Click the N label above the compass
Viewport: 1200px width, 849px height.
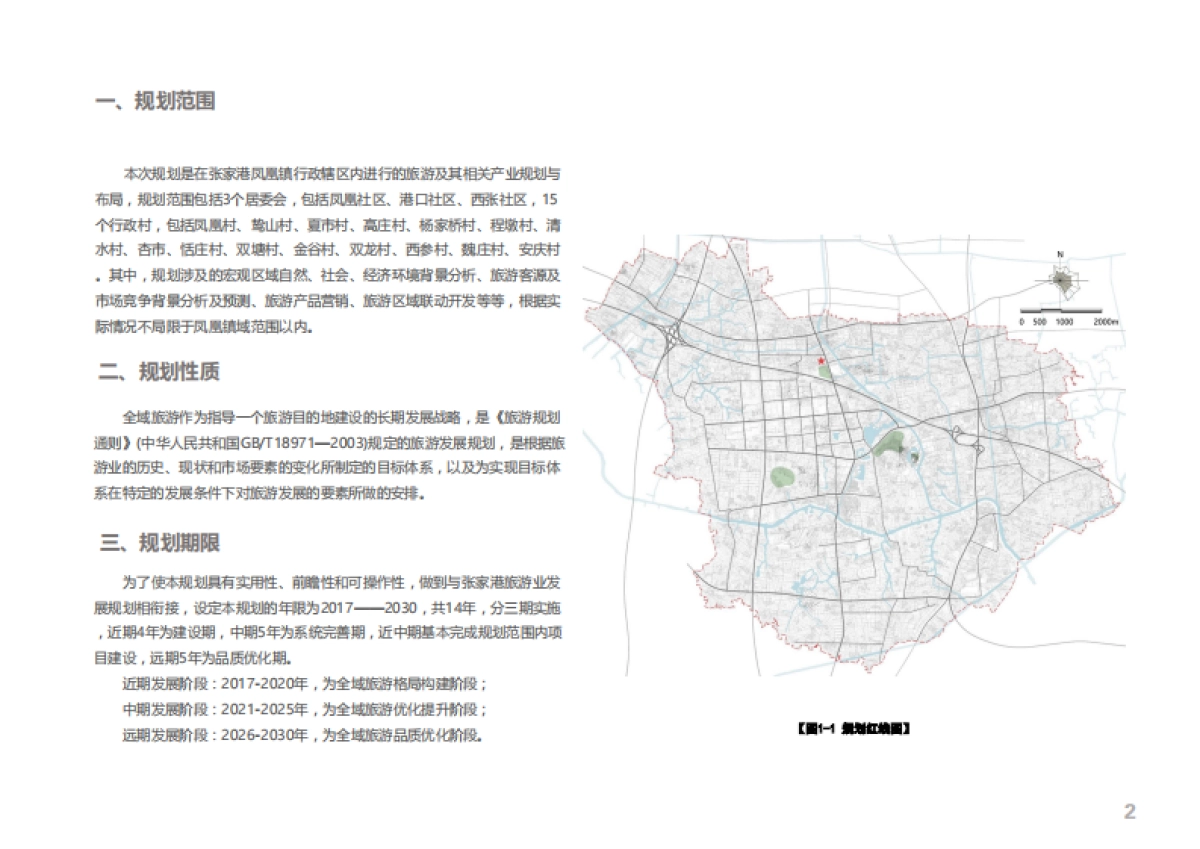pyautogui.click(x=1061, y=254)
